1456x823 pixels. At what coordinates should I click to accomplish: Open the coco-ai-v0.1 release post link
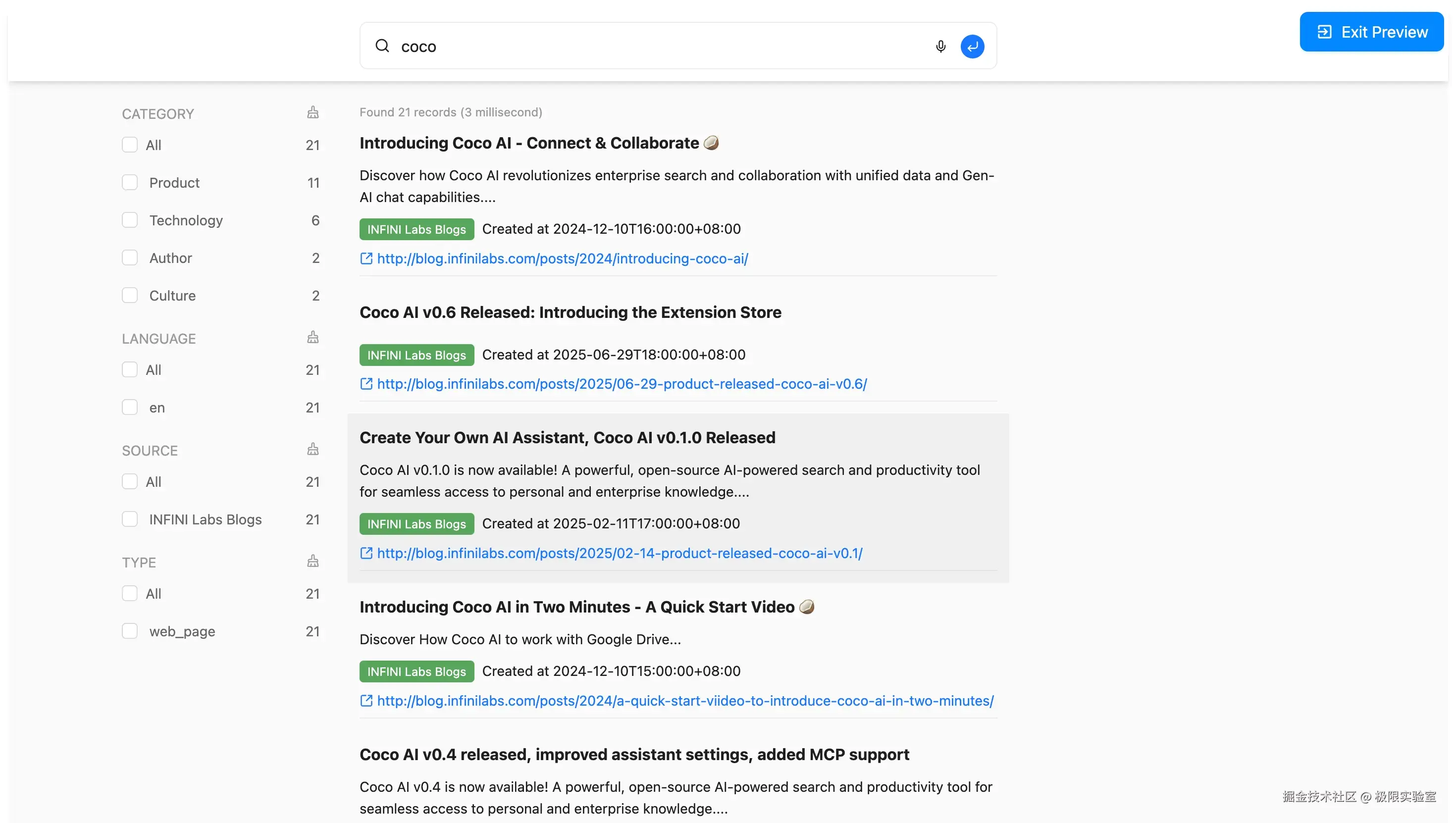[x=620, y=553]
